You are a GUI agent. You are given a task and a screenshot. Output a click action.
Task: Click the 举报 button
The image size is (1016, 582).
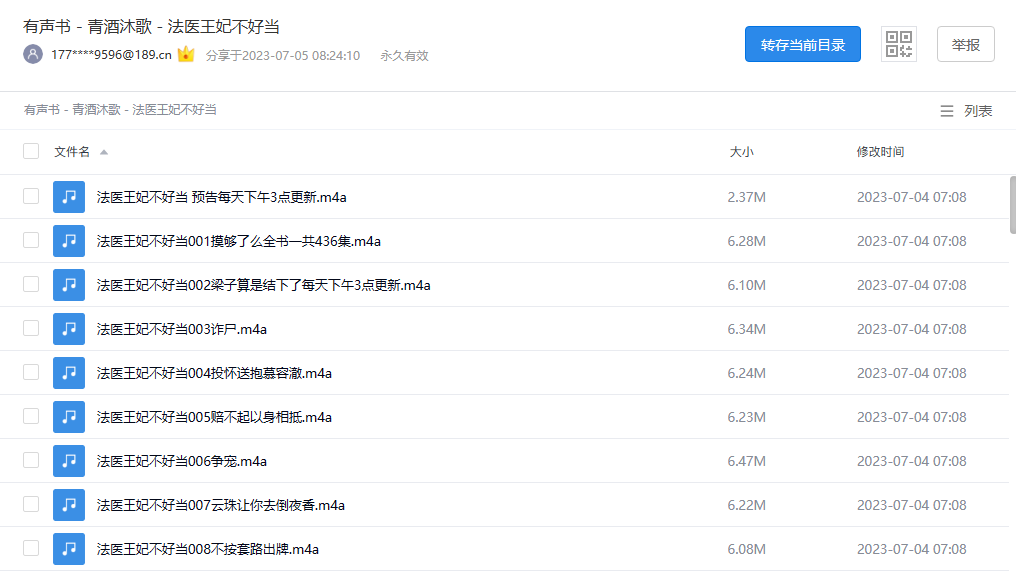pos(964,44)
